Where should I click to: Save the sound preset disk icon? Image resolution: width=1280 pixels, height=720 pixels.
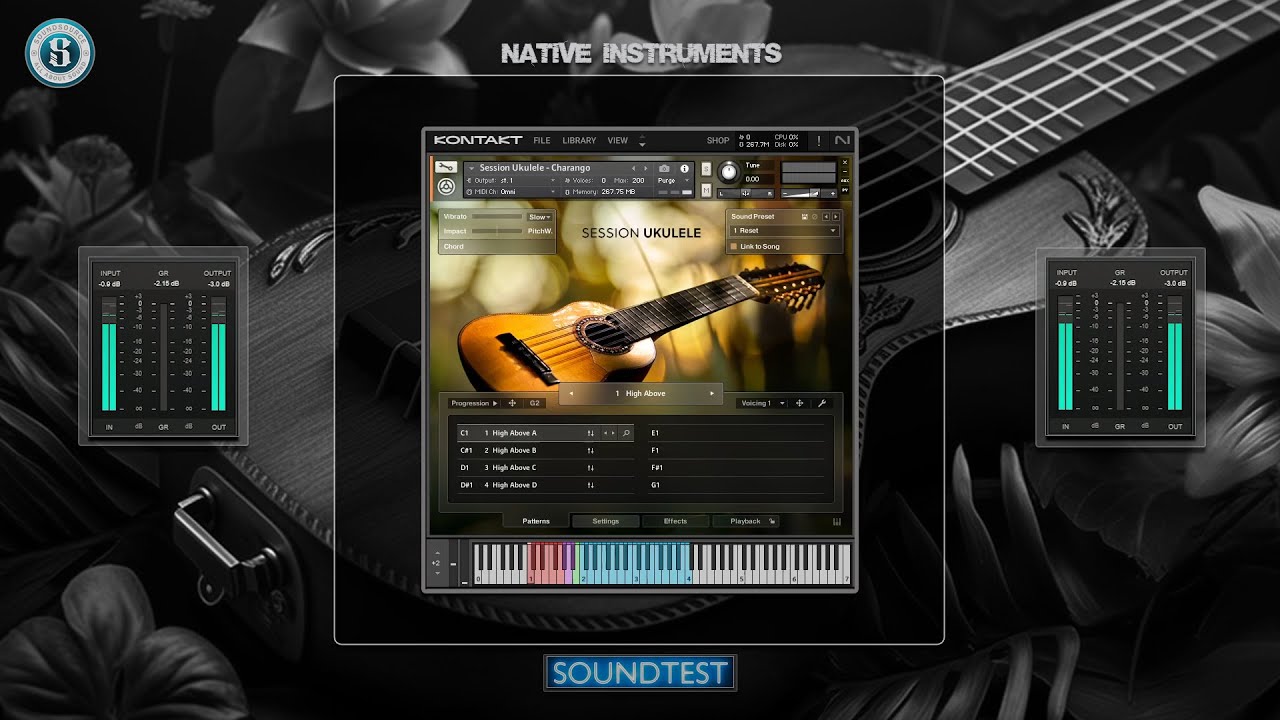804,216
